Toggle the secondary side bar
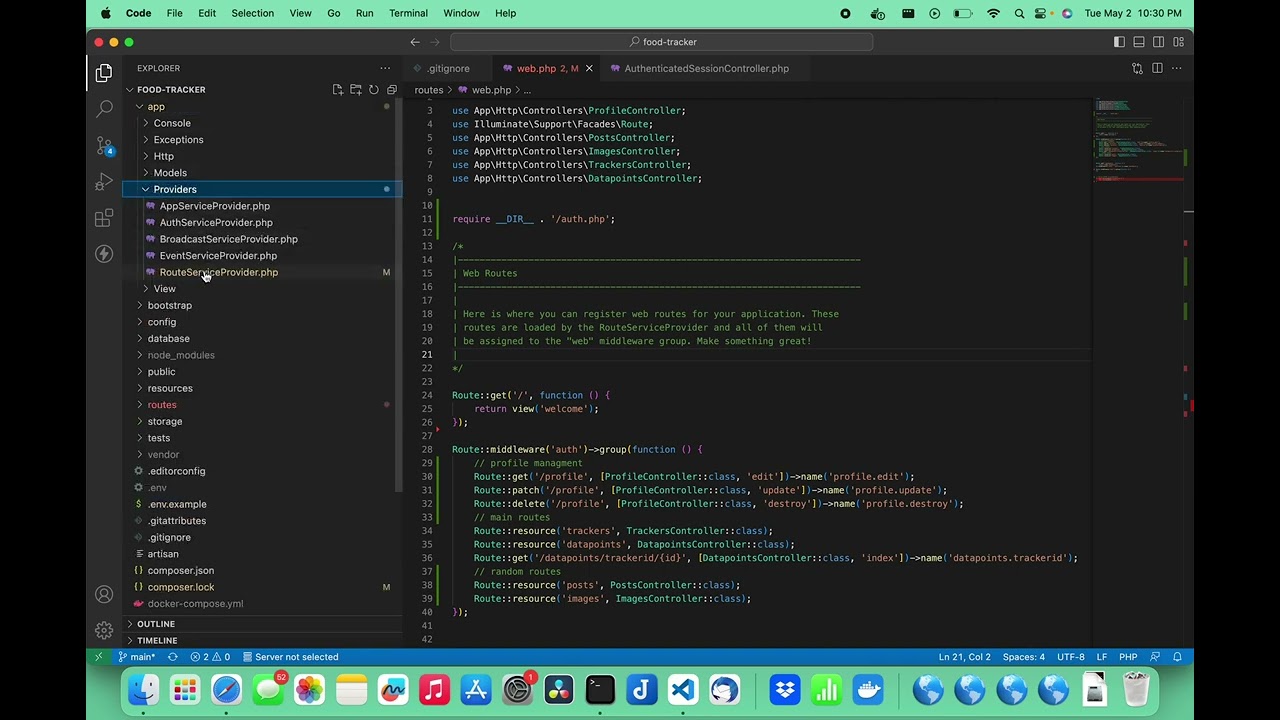1280x720 pixels. pos(1159,42)
